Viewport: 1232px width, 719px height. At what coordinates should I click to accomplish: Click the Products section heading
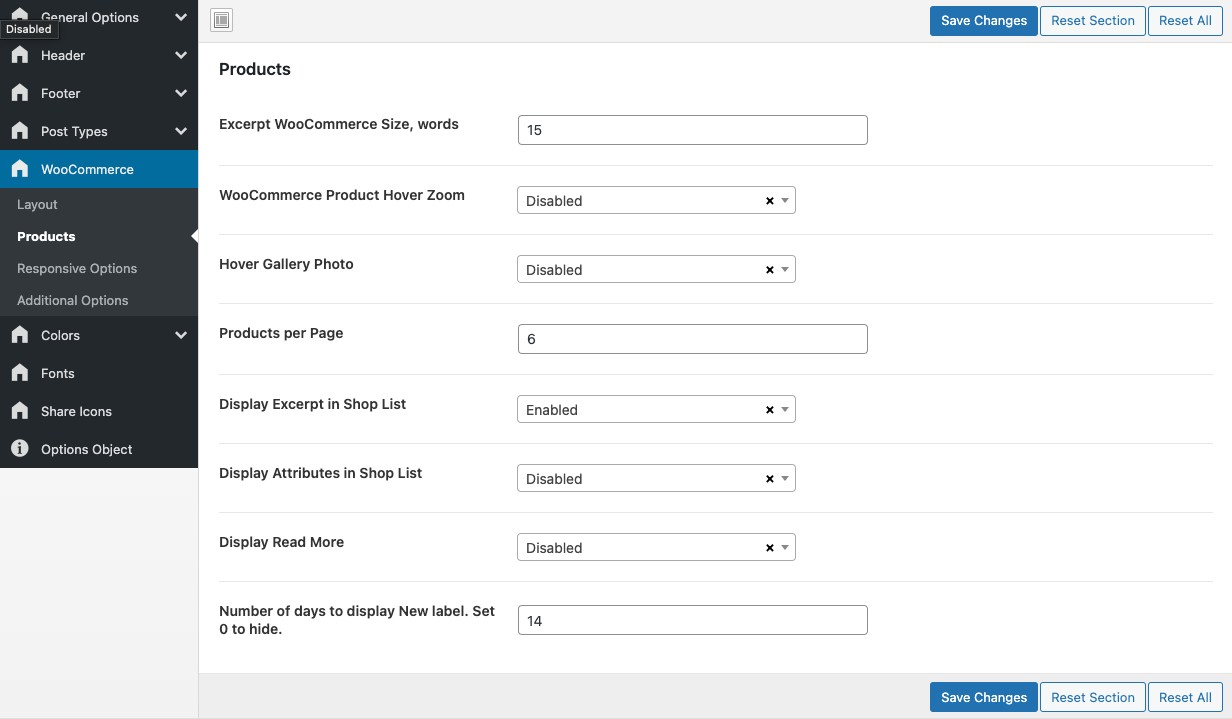255,69
